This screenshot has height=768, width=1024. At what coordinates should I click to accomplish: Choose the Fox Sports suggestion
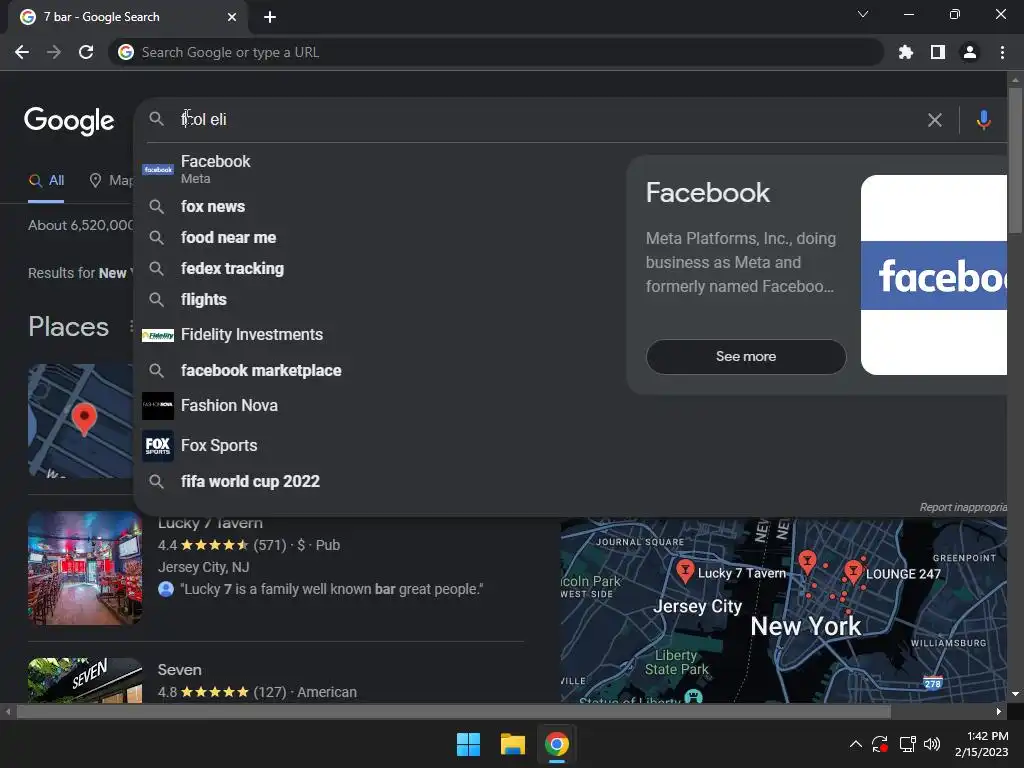tap(379, 445)
